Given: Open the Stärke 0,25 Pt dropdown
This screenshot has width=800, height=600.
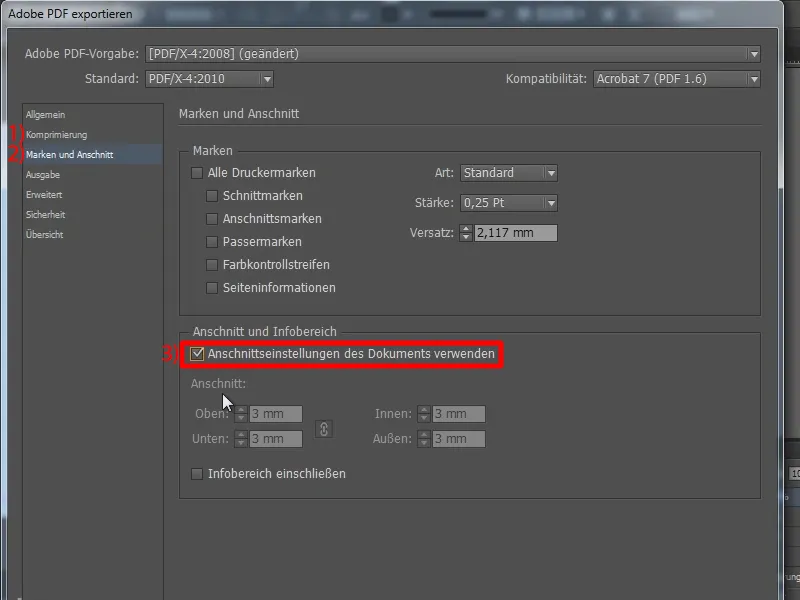Looking at the screenshot, I should pos(509,203).
